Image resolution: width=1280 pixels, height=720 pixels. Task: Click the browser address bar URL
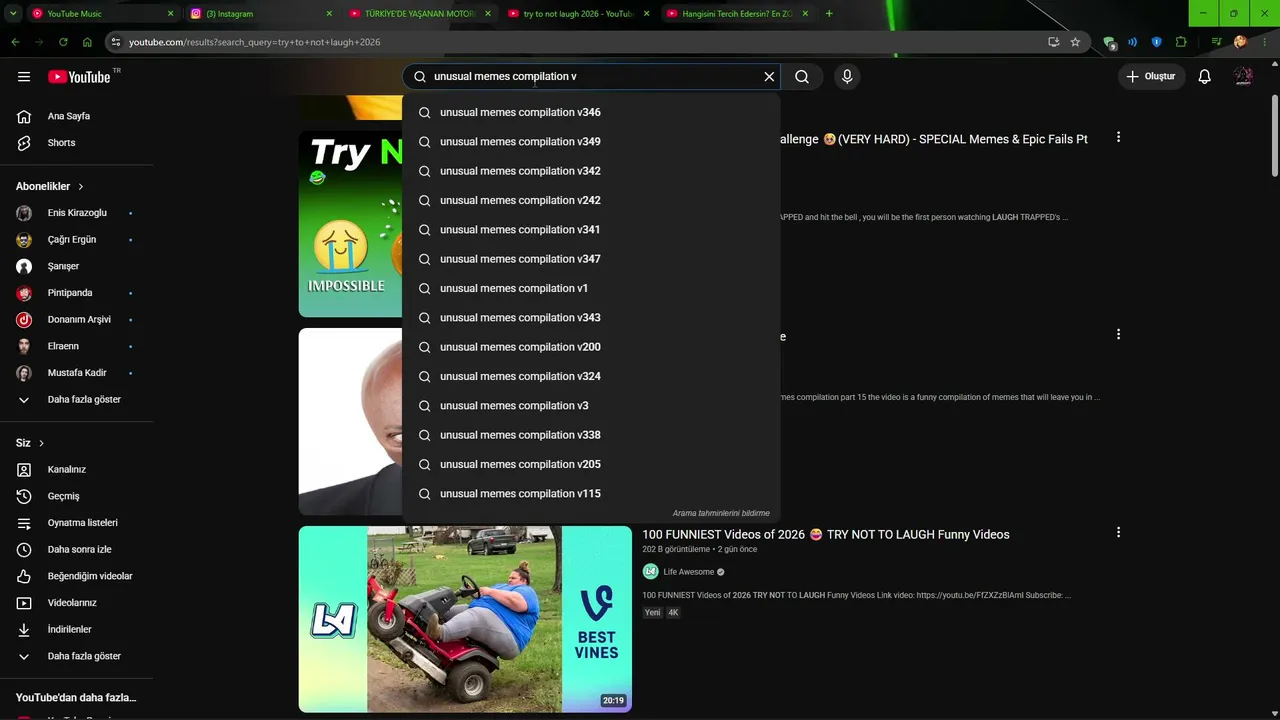tap(254, 42)
